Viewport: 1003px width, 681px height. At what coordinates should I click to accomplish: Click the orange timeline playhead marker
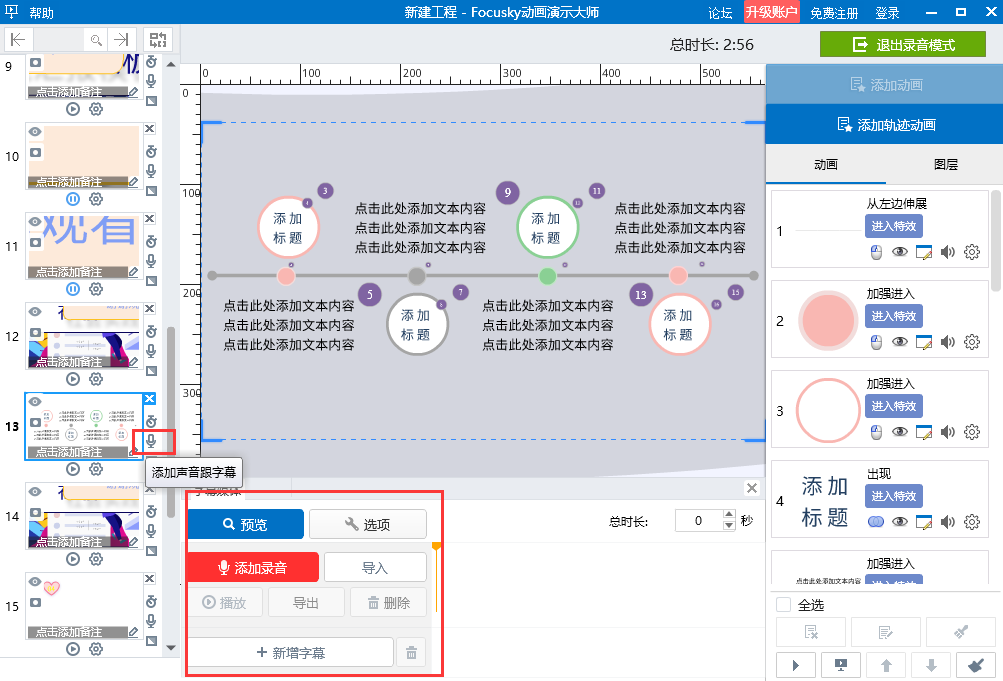point(437,547)
